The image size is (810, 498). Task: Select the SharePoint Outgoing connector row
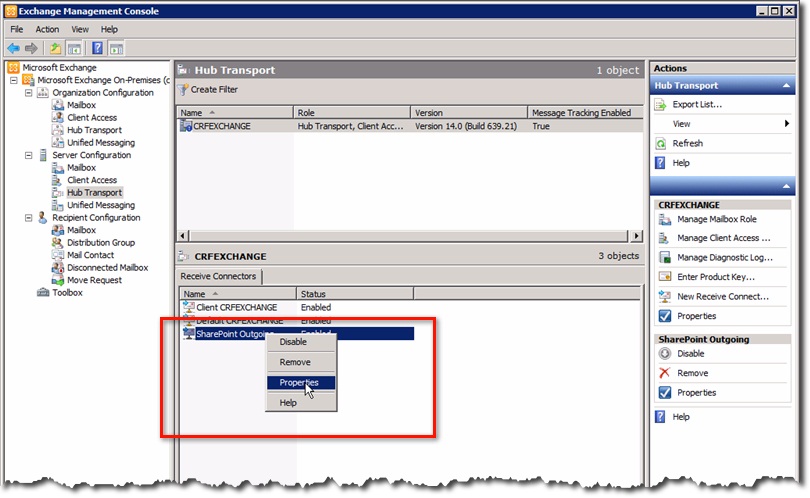298,334
